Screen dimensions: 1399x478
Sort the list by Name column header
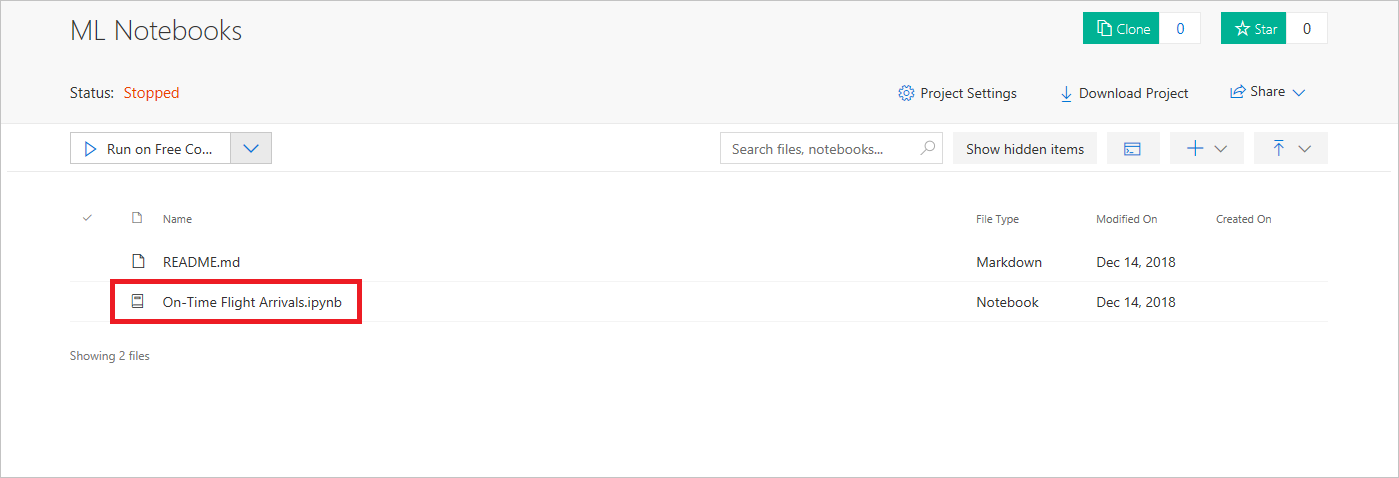coord(177,219)
